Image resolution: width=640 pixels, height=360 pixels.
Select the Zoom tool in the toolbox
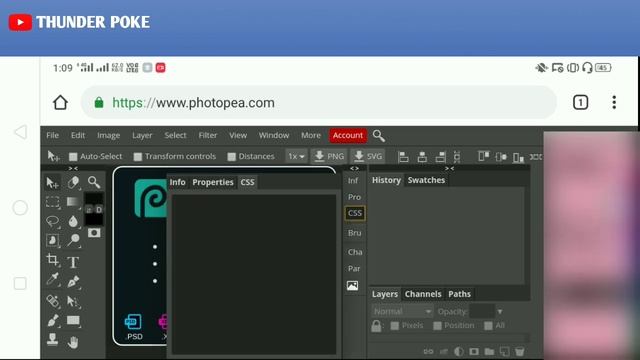coord(94,182)
